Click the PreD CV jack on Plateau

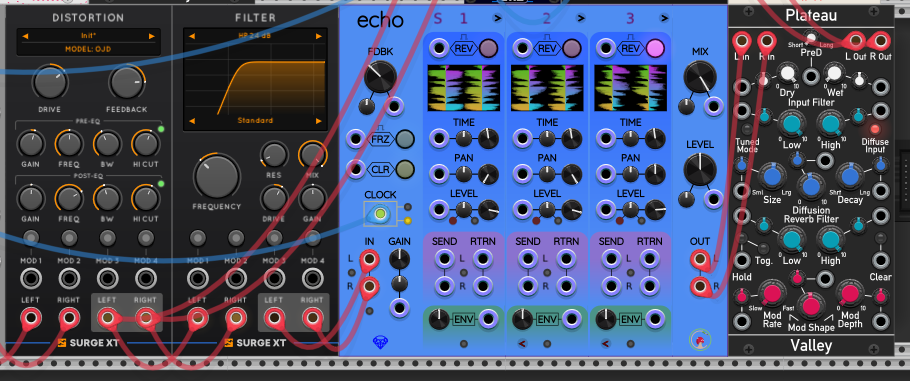tap(811, 76)
